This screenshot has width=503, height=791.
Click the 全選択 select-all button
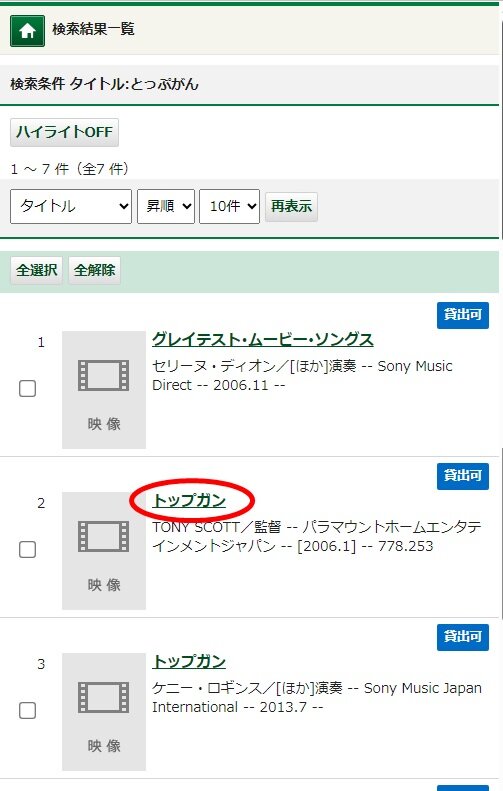(36, 270)
